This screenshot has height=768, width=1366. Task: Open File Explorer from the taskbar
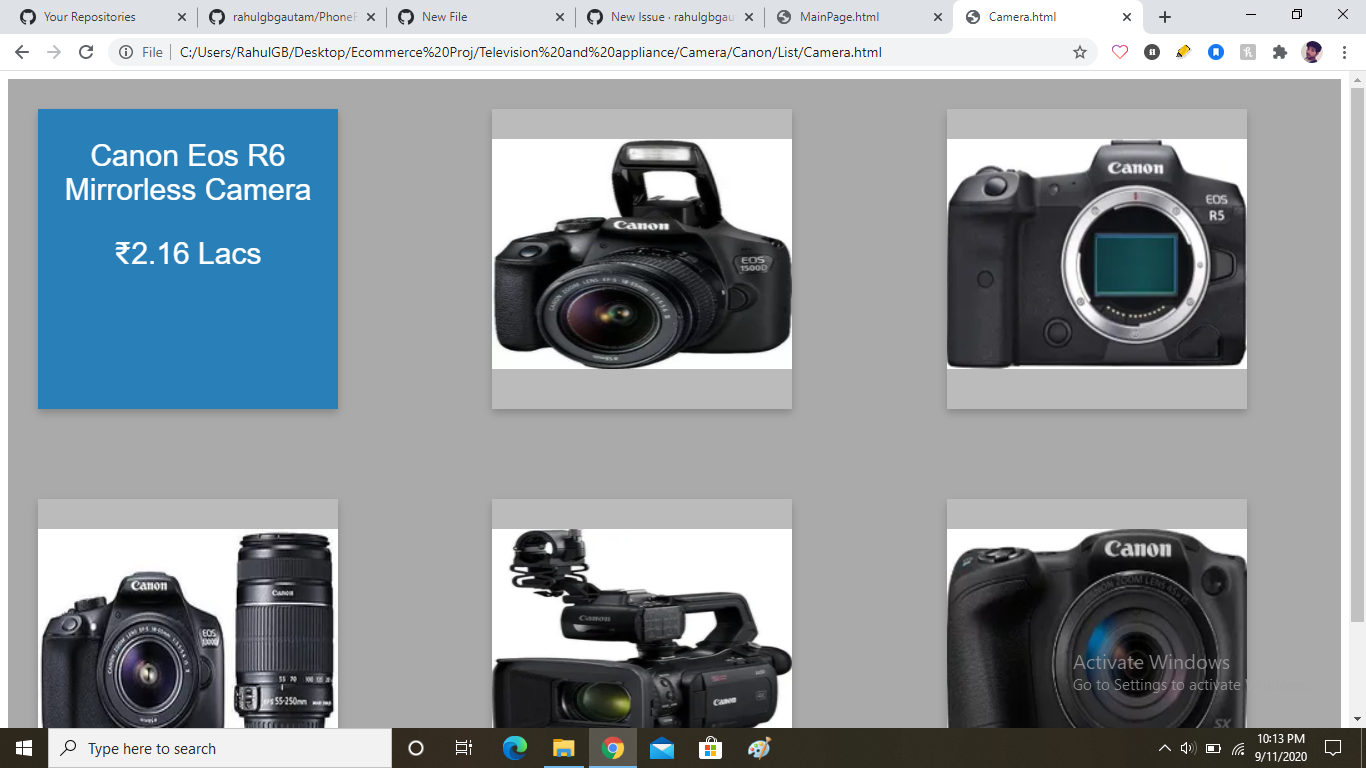coord(564,748)
